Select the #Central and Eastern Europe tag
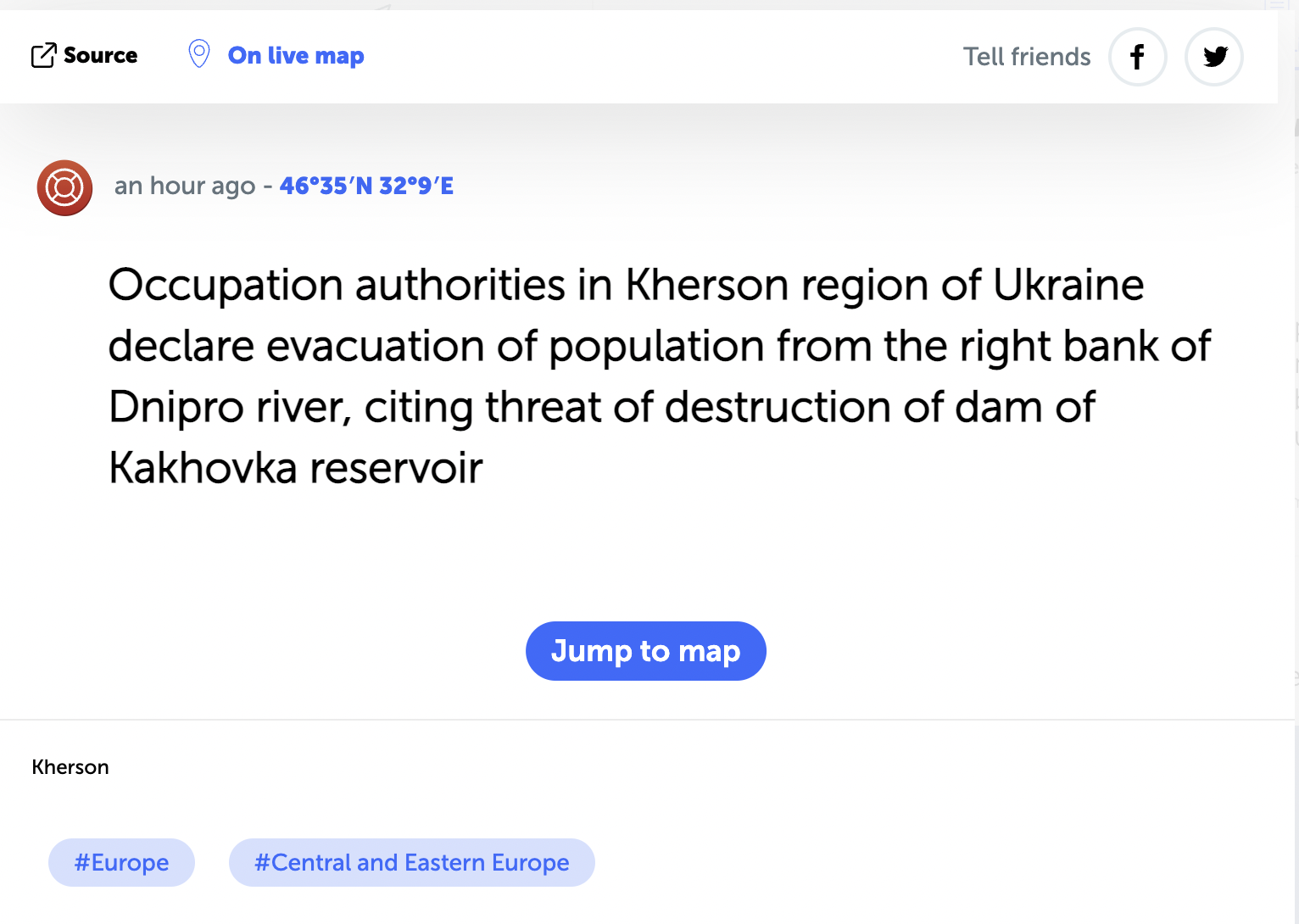The width and height of the screenshot is (1299, 924). pos(412,863)
